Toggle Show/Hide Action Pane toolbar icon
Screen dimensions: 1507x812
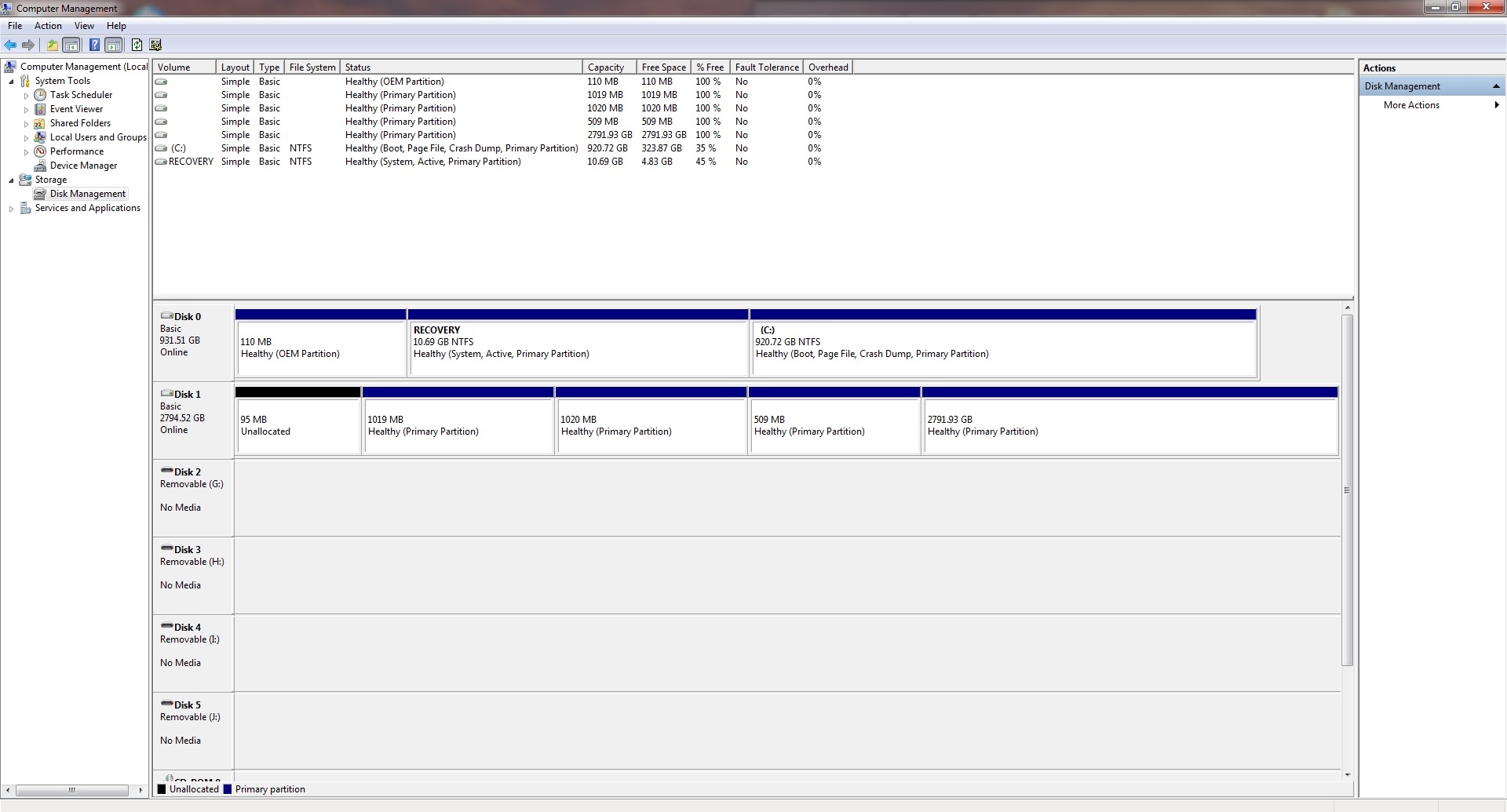pos(114,45)
